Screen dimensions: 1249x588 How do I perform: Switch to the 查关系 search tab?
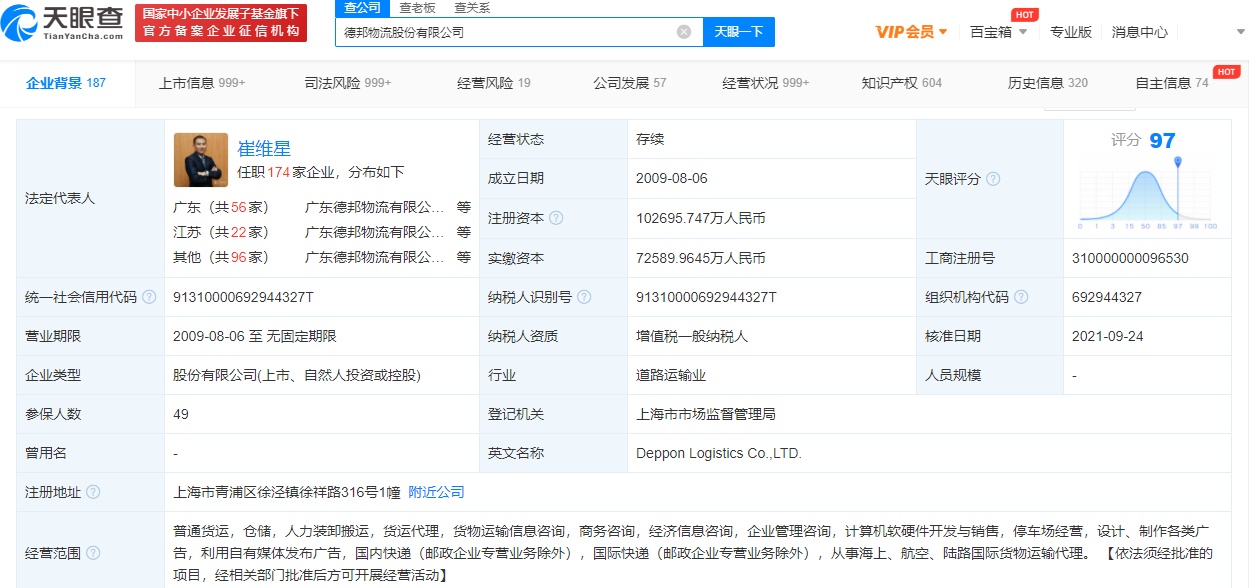(x=472, y=8)
